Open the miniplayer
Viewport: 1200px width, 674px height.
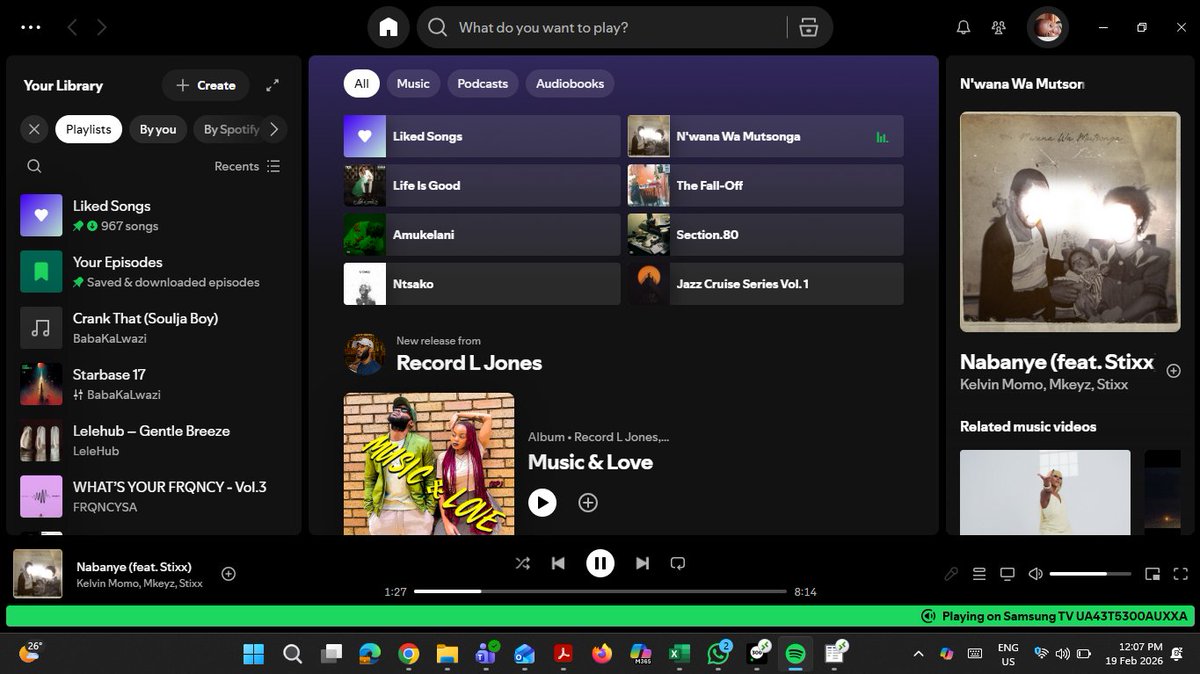(x=1153, y=574)
